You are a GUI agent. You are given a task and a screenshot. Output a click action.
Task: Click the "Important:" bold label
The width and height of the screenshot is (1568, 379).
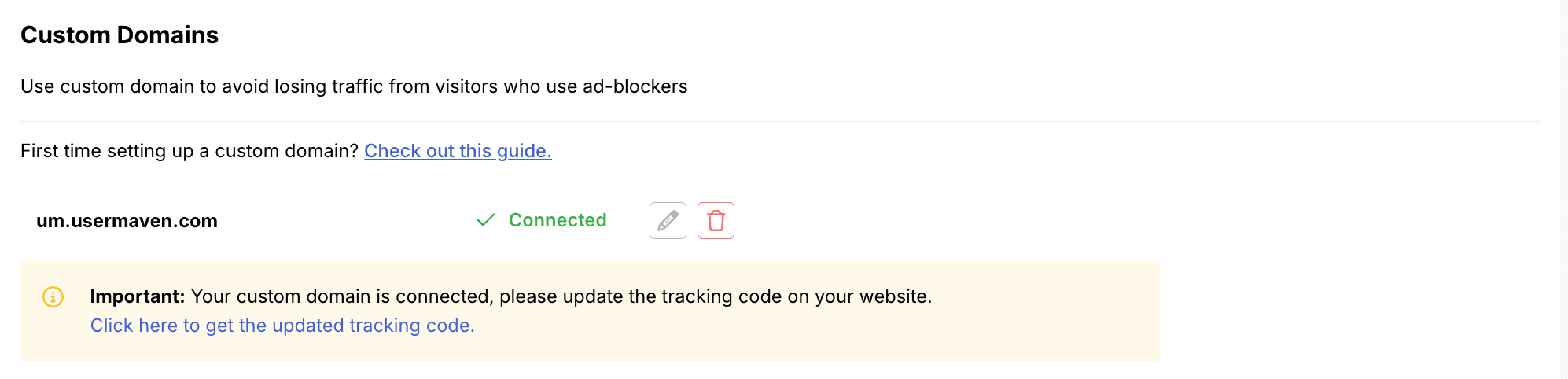click(x=137, y=296)
